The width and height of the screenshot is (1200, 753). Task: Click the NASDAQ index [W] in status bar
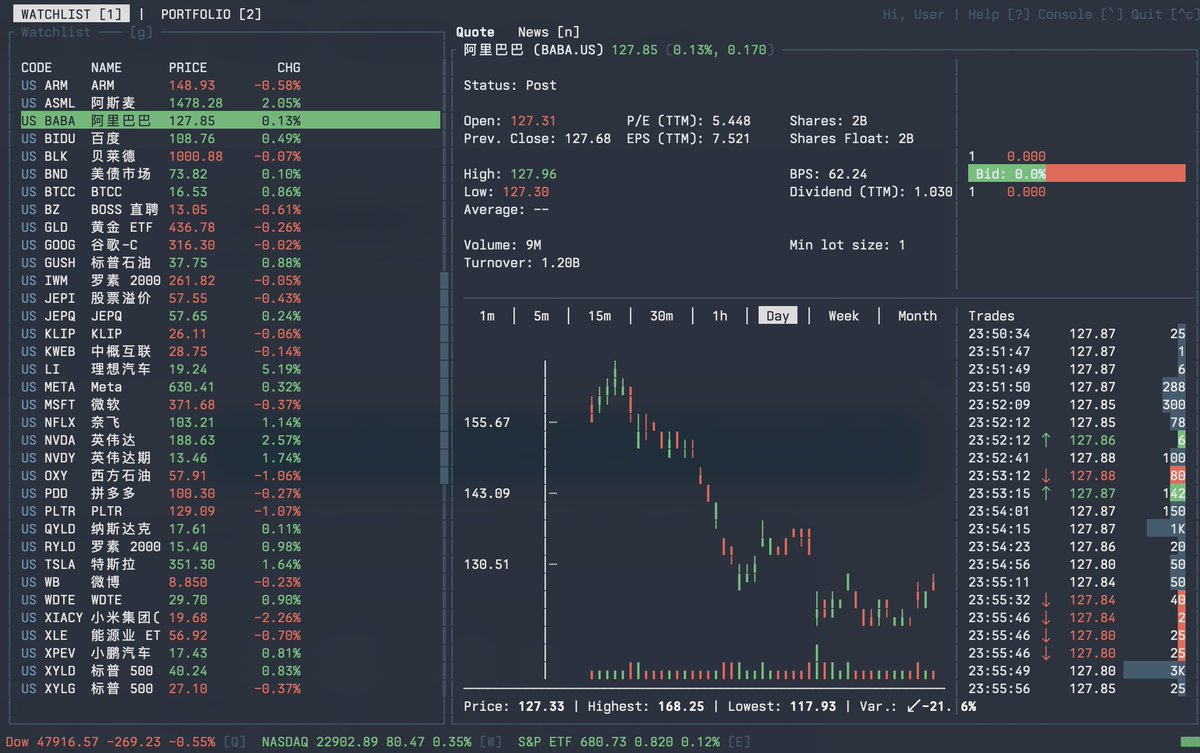click(x=383, y=743)
